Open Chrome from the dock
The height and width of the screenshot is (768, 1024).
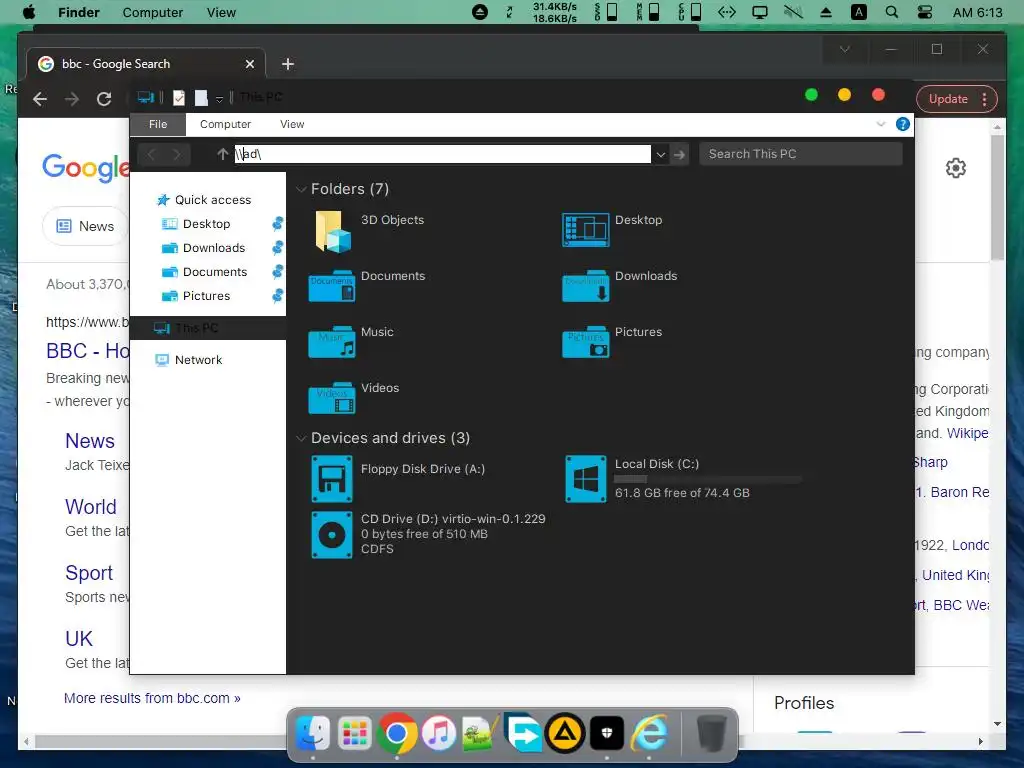click(396, 733)
